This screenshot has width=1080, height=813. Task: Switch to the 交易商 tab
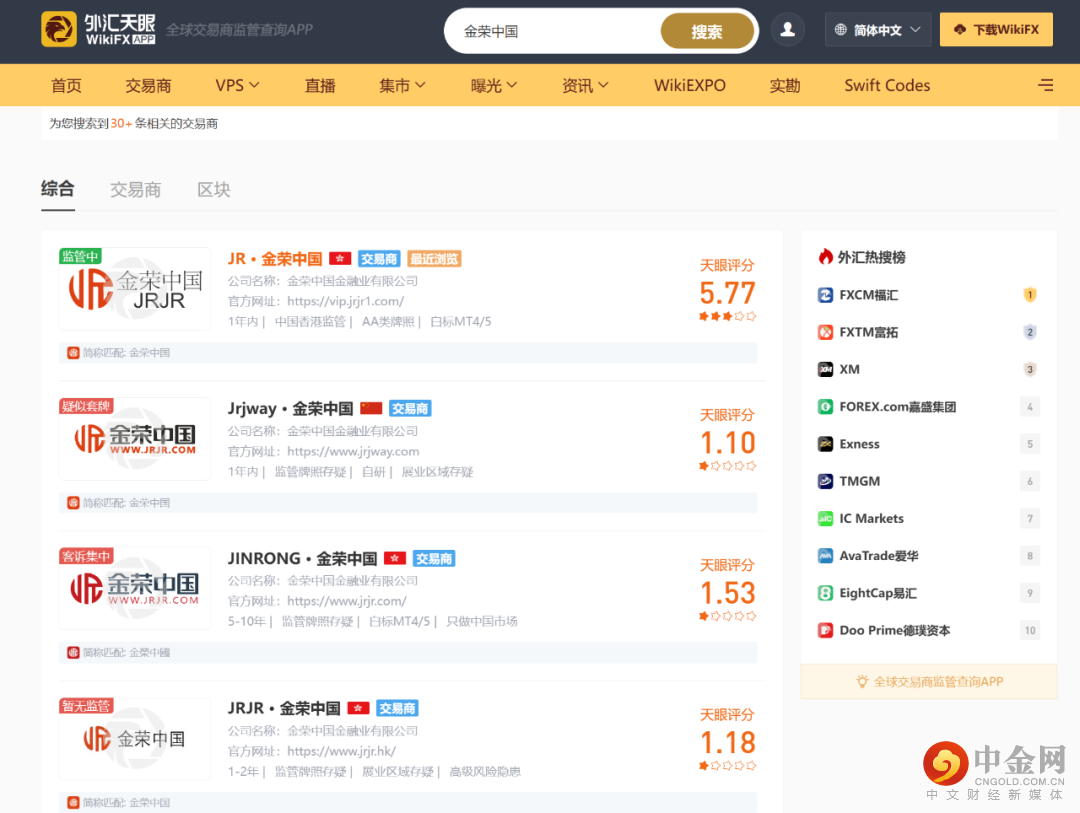[135, 189]
